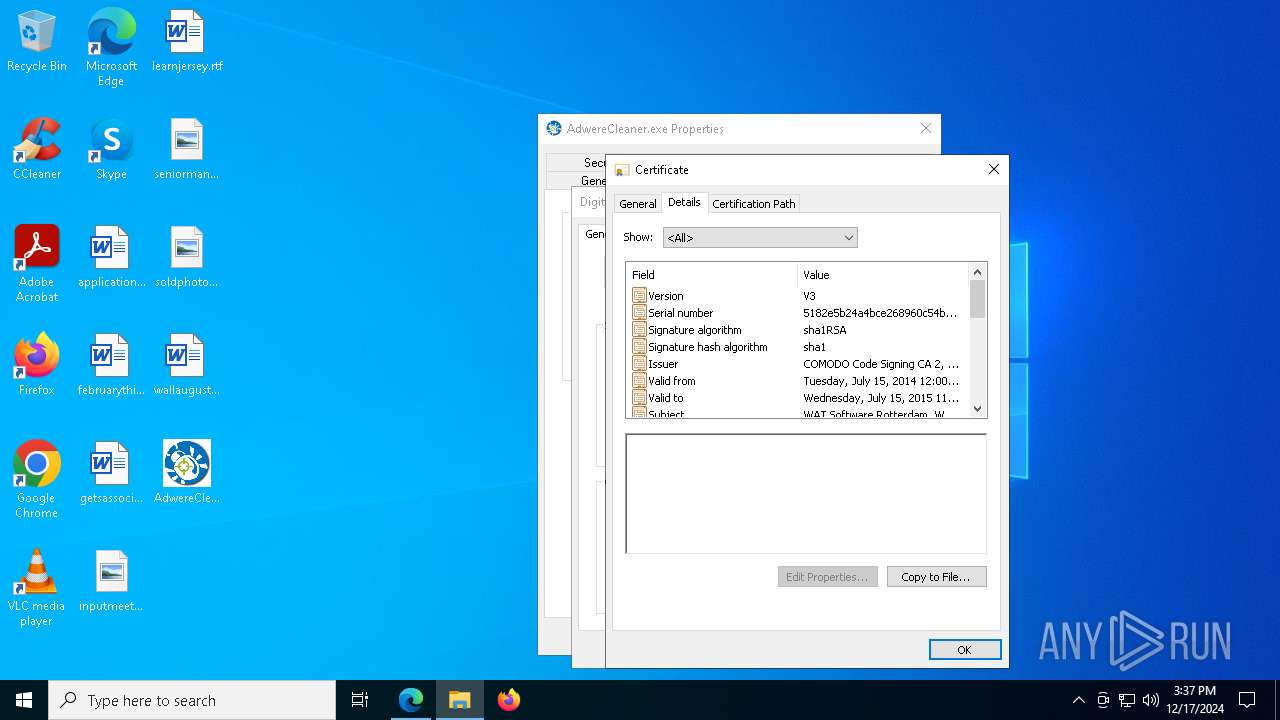Open the Windows Start menu
The width and height of the screenshot is (1280, 720).
click(x=24, y=700)
